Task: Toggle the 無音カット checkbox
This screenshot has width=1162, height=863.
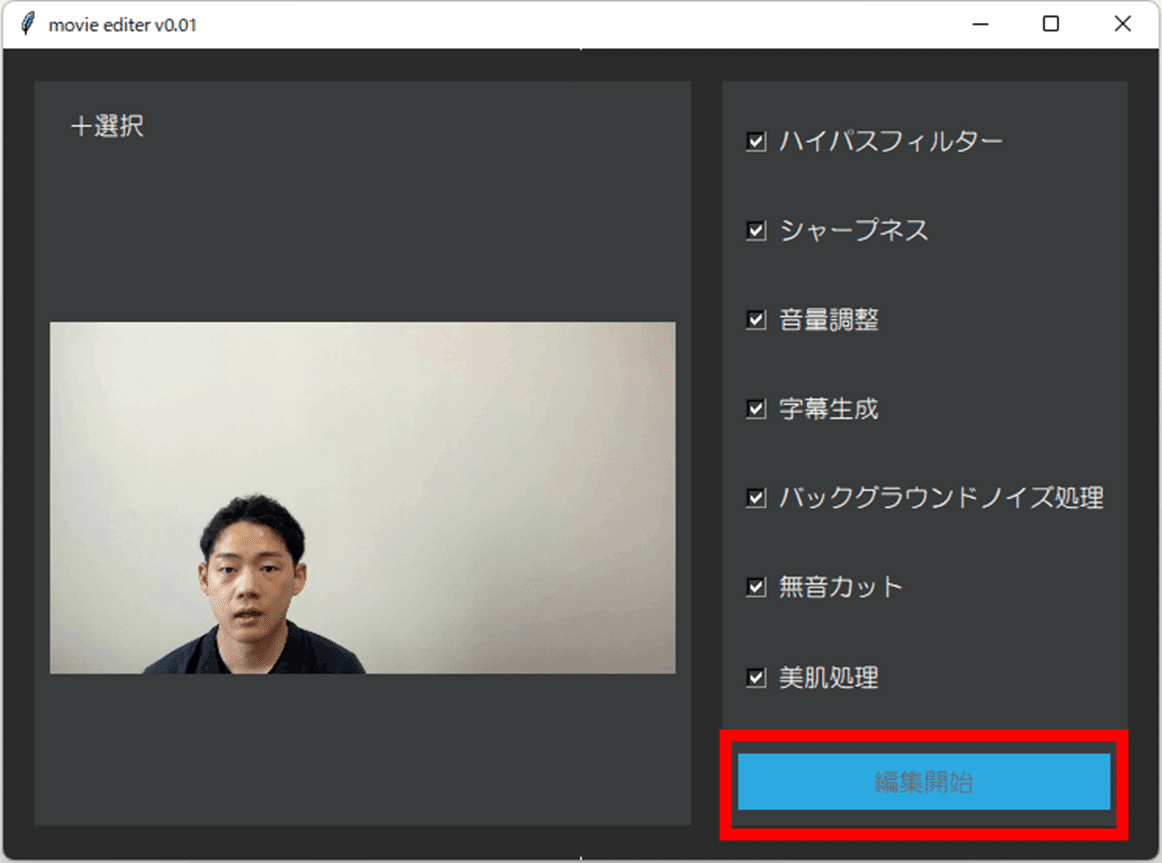Action: coord(756,587)
